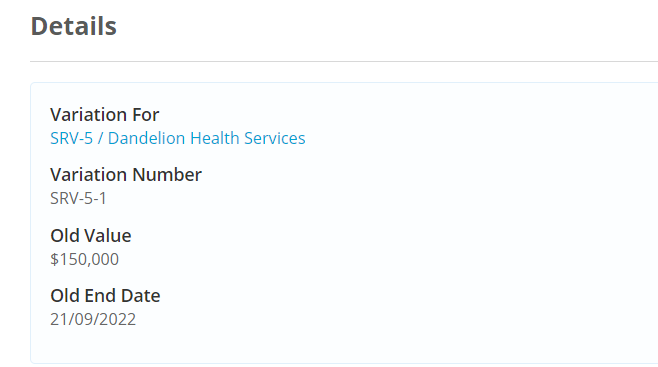The width and height of the screenshot is (658, 367).
Task: Click the Details heading
Action: (x=73, y=26)
